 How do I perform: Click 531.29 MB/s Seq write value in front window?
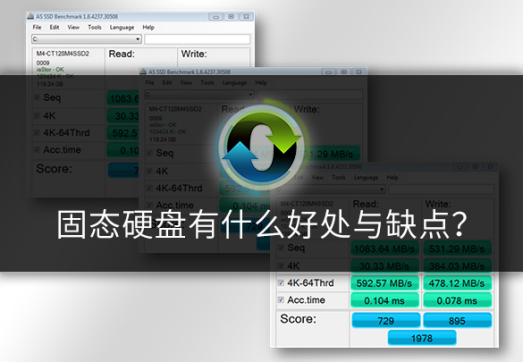click(x=457, y=249)
